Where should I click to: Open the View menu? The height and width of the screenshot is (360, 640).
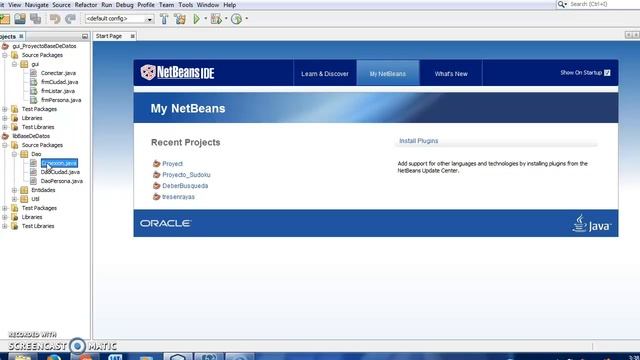pyautogui.click(x=14, y=5)
